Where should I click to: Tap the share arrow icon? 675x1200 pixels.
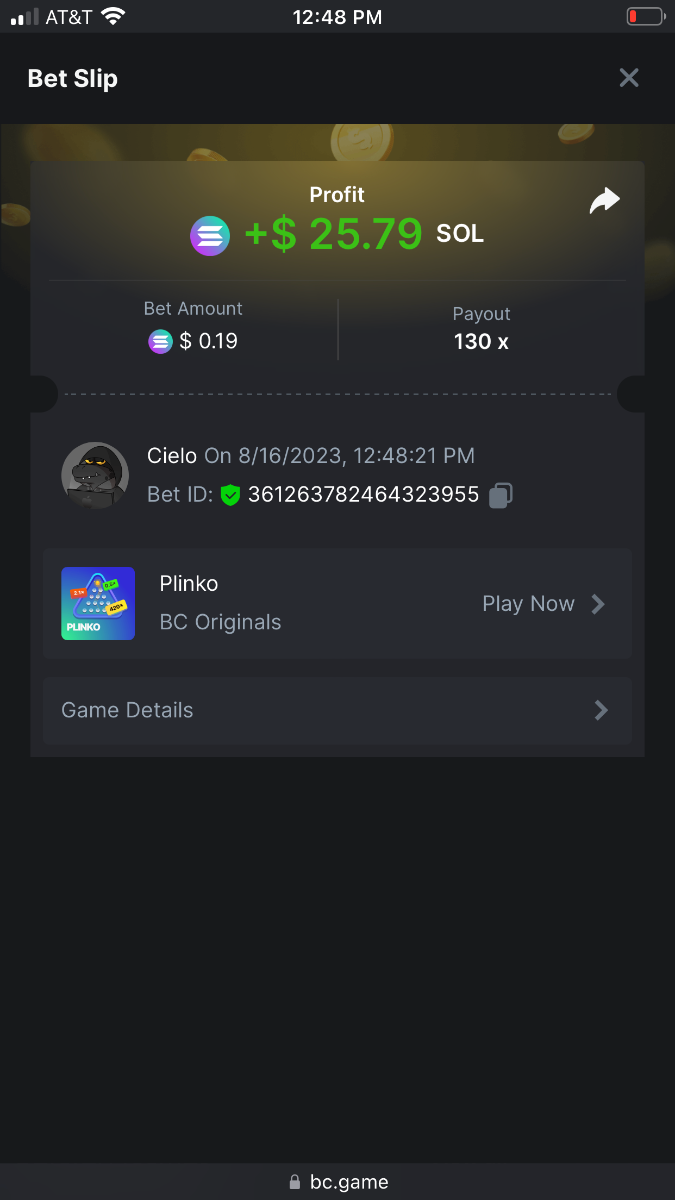tap(604, 201)
